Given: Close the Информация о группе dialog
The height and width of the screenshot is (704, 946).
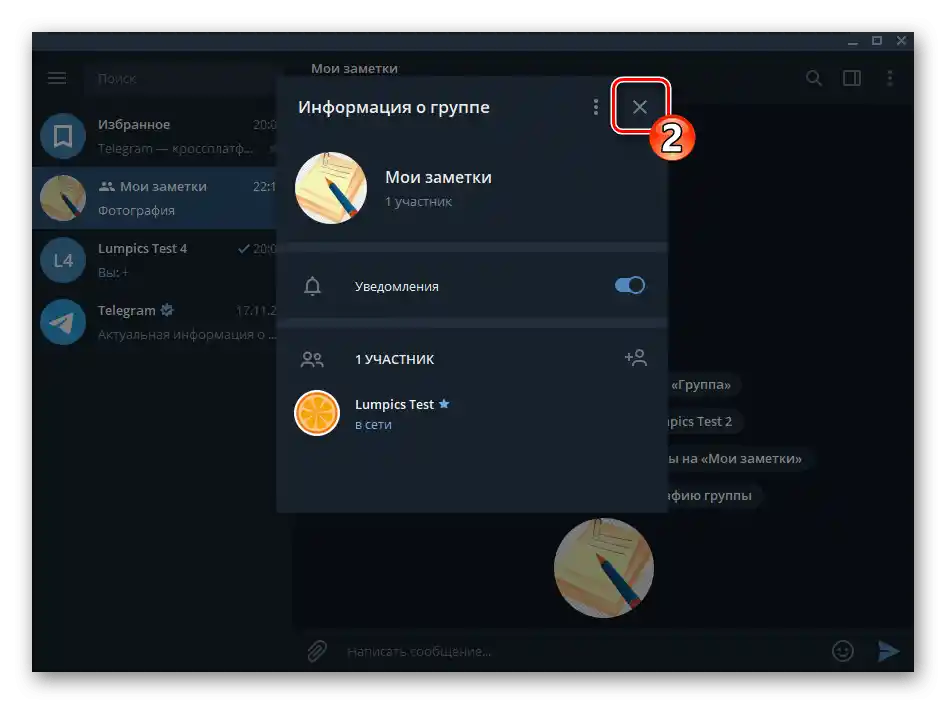Looking at the screenshot, I should (x=640, y=106).
